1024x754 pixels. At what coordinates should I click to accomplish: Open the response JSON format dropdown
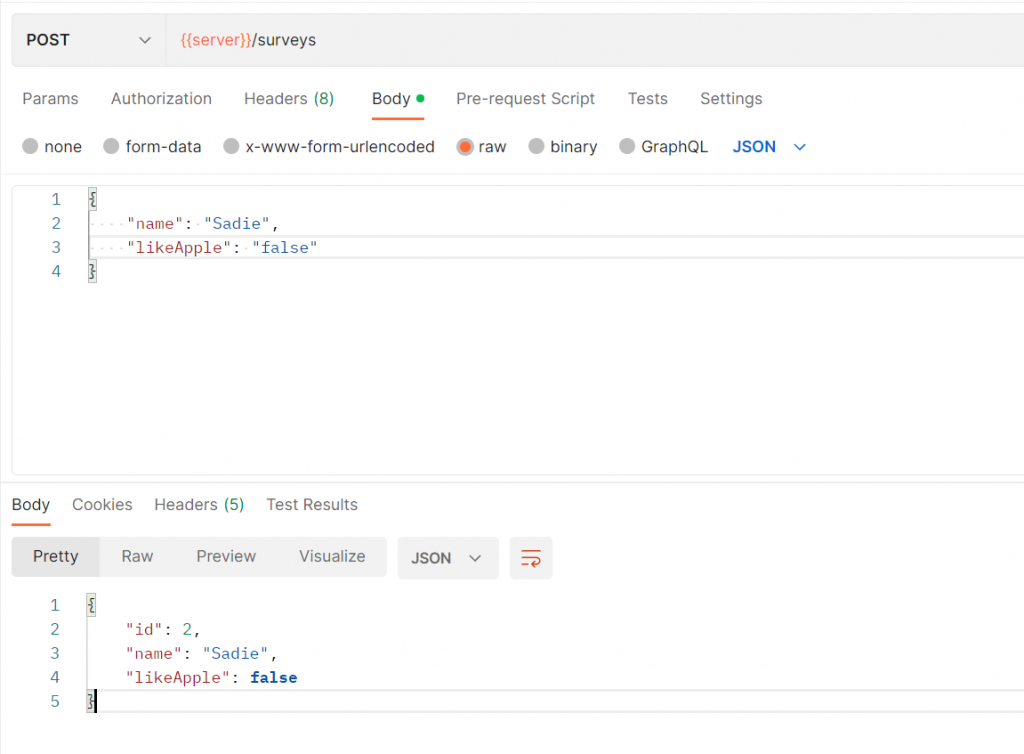click(448, 558)
